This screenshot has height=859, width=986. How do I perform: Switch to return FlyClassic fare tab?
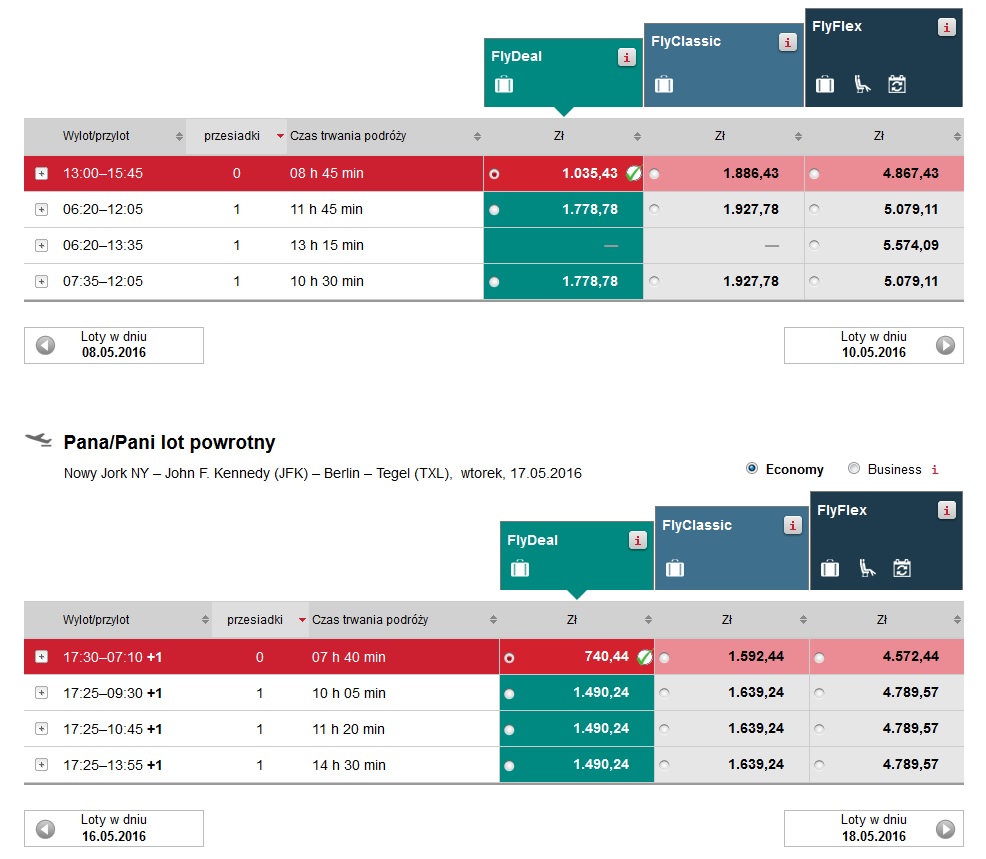pos(731,548)
